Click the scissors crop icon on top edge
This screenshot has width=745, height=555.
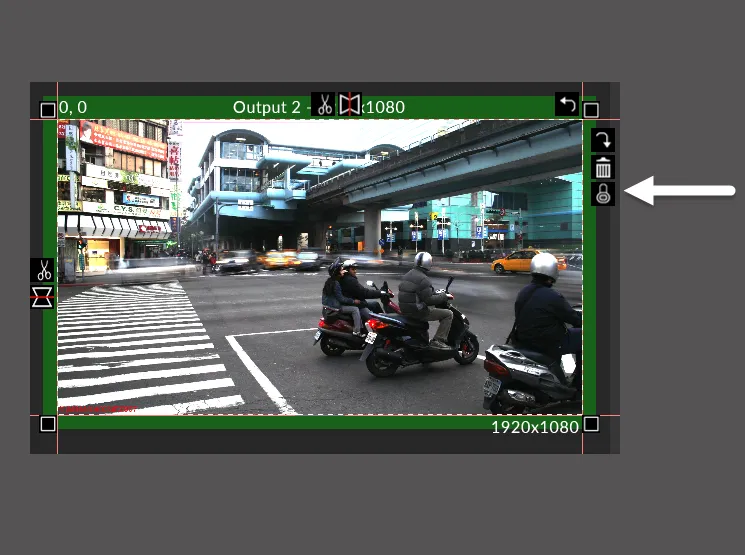click(323, 104)
